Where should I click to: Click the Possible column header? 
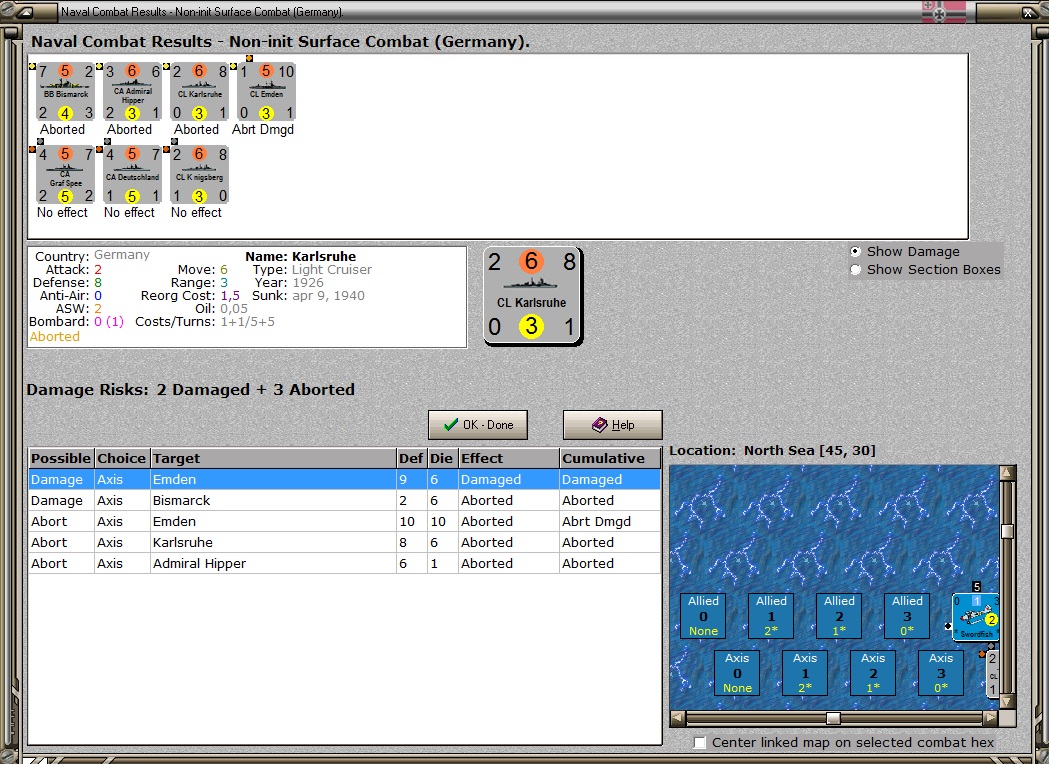[x=61, y=458]
